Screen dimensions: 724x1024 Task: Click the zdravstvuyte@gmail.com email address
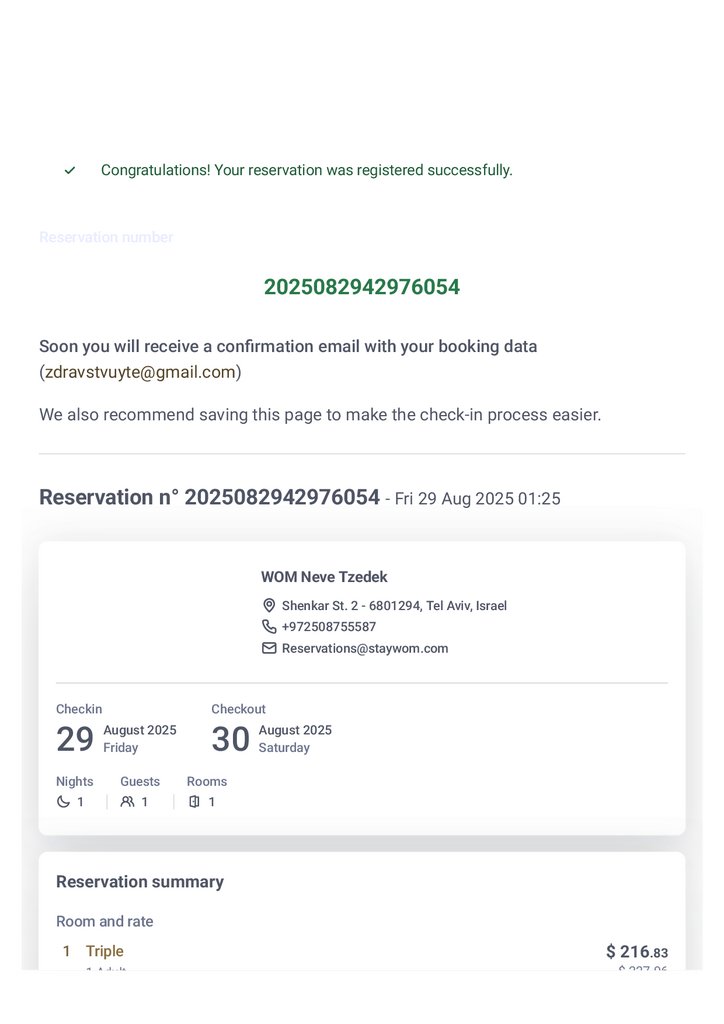click(x=140, y=372)
